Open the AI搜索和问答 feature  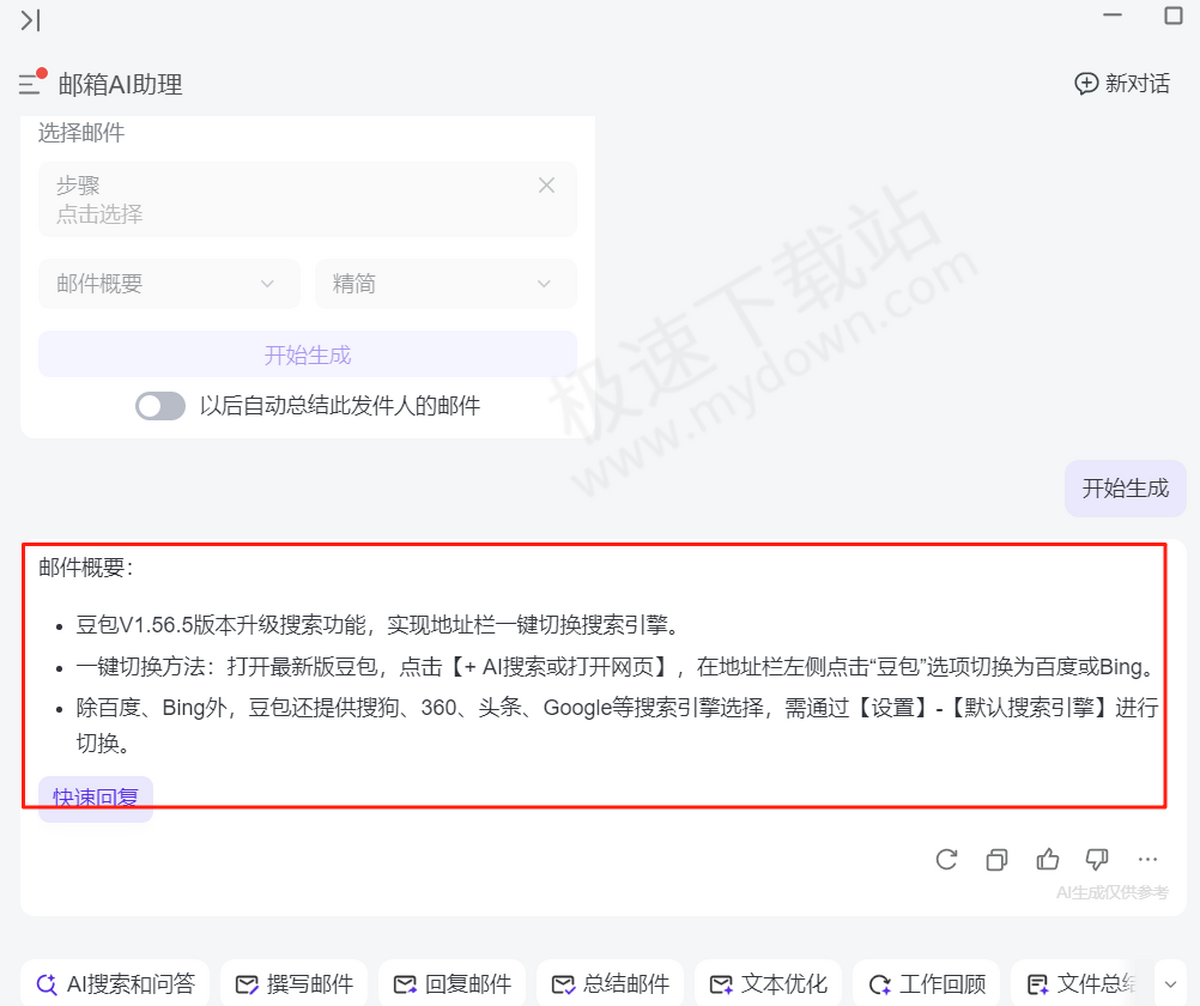click(115, 984)
